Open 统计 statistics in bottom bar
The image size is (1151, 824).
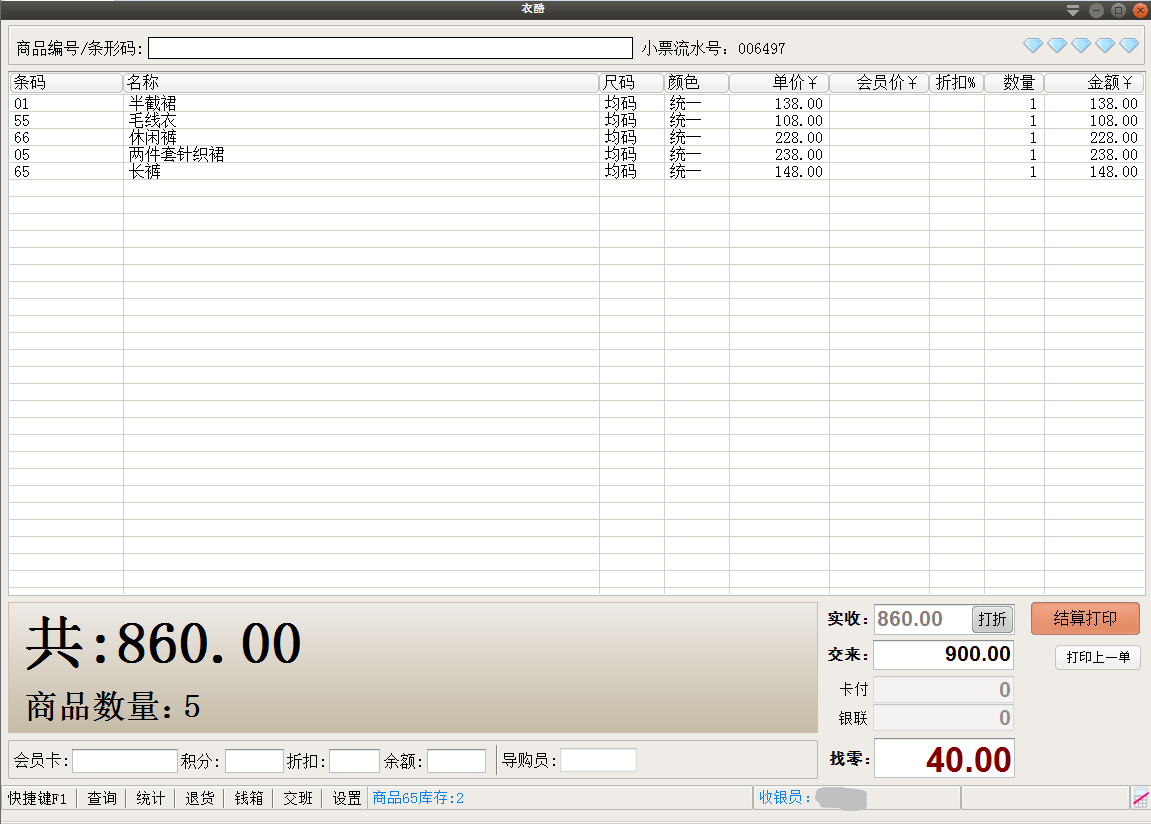coord(151,798)
